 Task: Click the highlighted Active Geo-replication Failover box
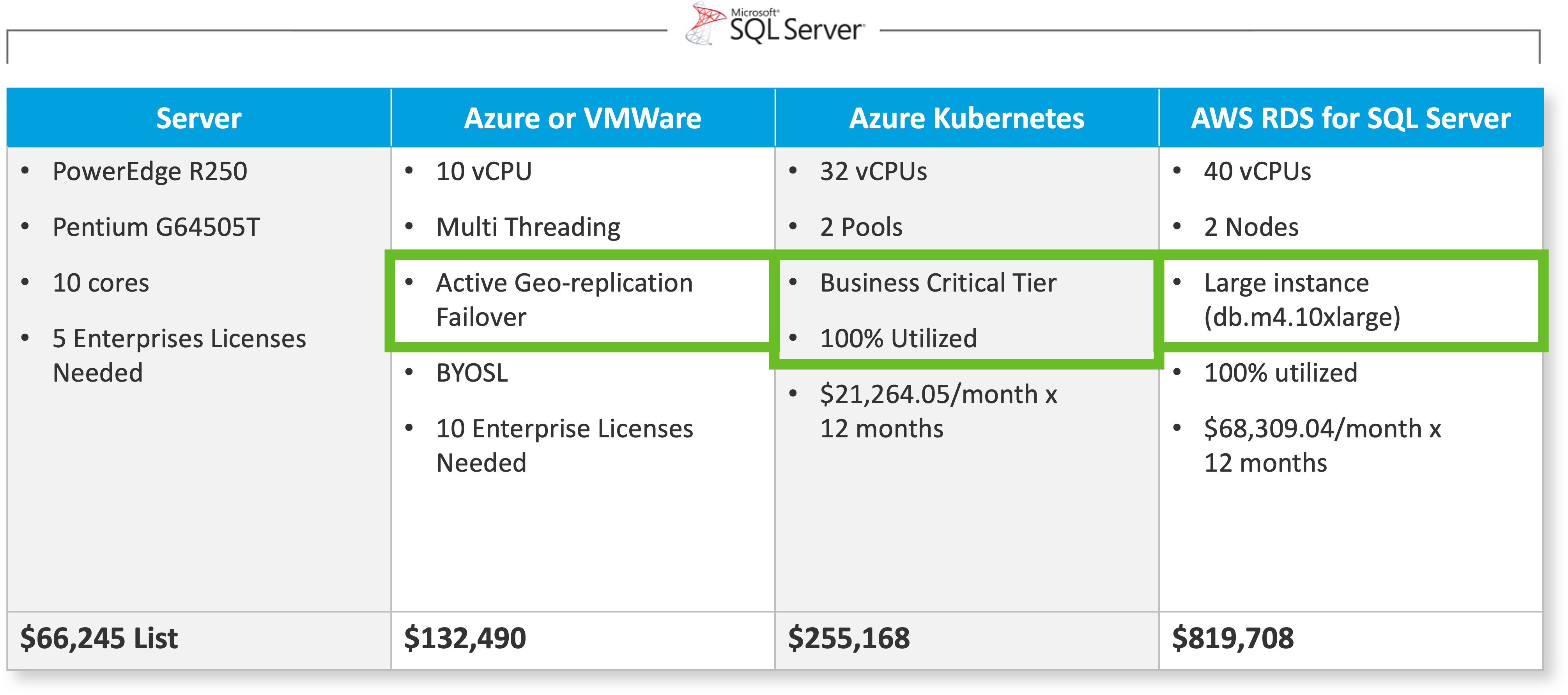(x=564, y=300)
